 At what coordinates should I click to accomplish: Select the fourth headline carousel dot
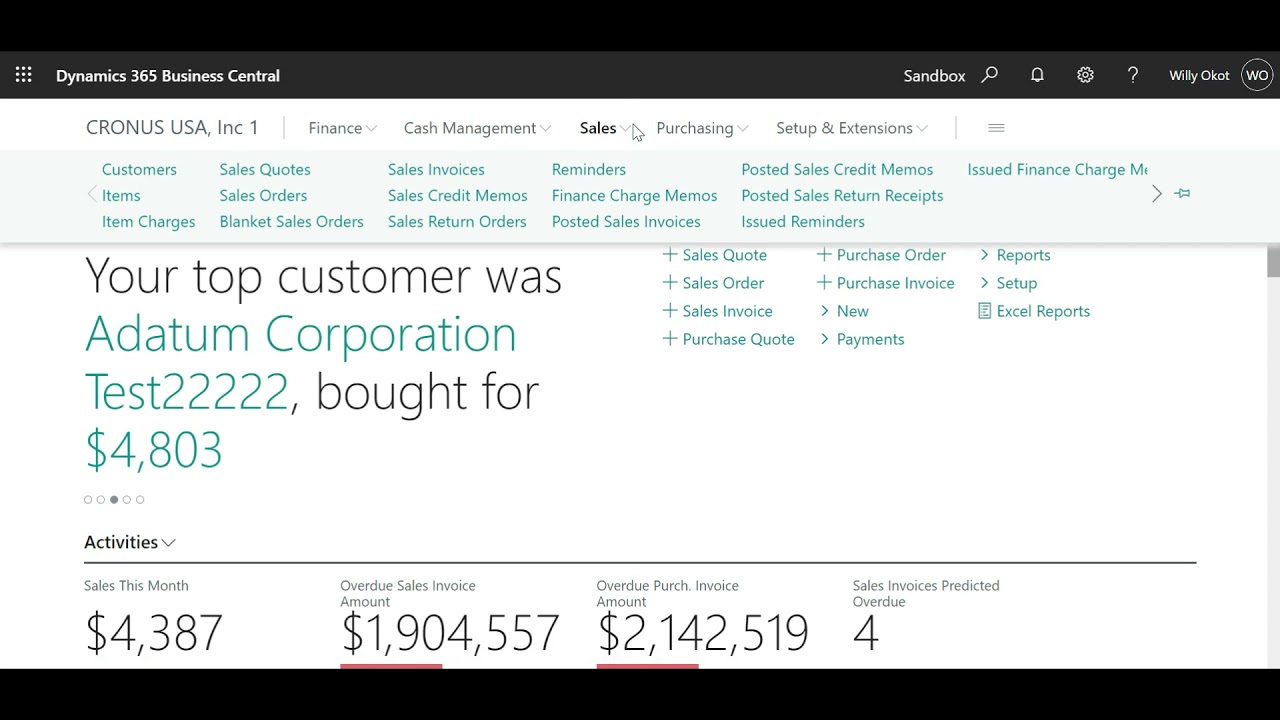click(127, 499)
